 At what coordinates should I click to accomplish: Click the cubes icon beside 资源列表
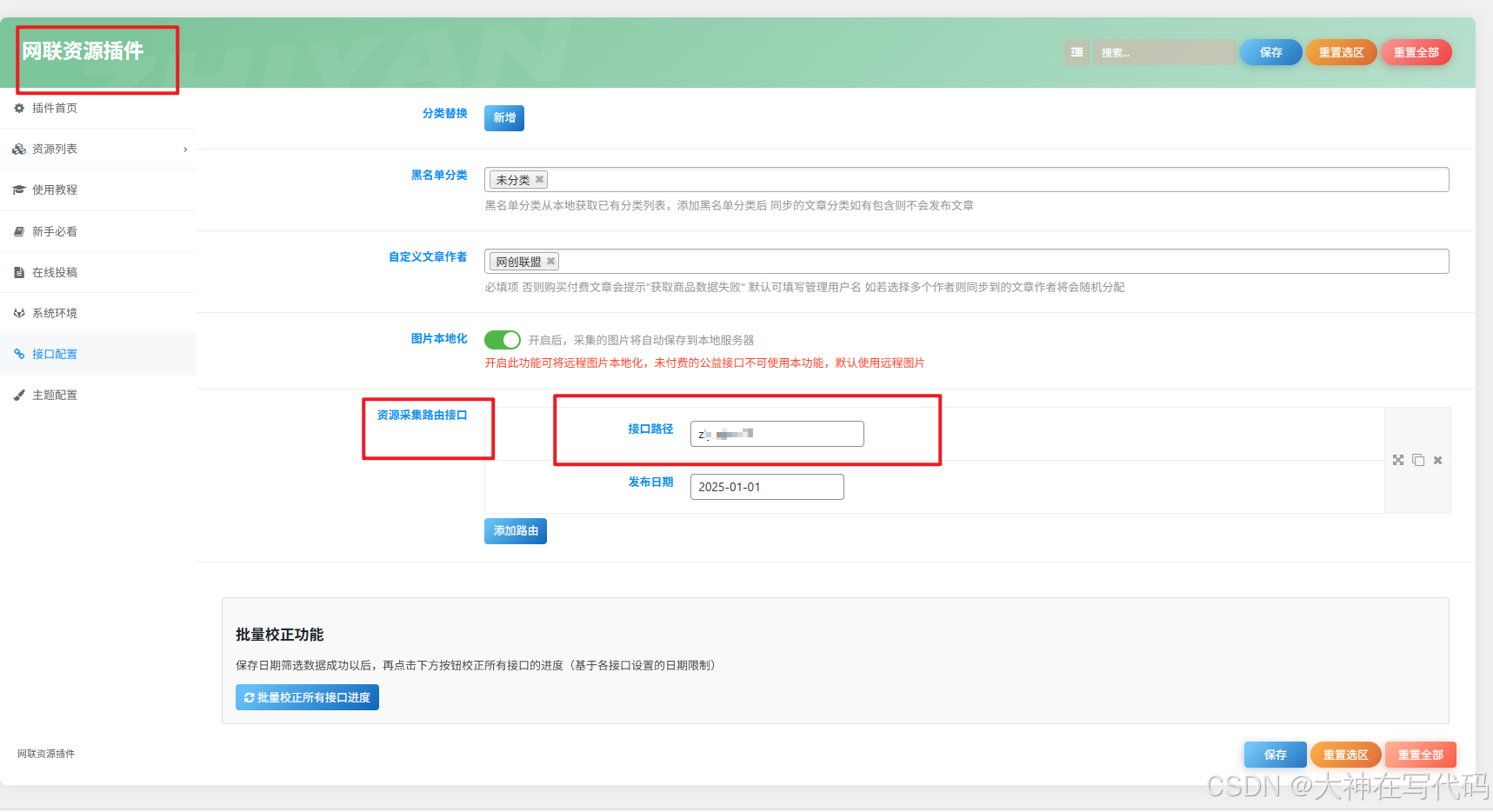(19, 149)
